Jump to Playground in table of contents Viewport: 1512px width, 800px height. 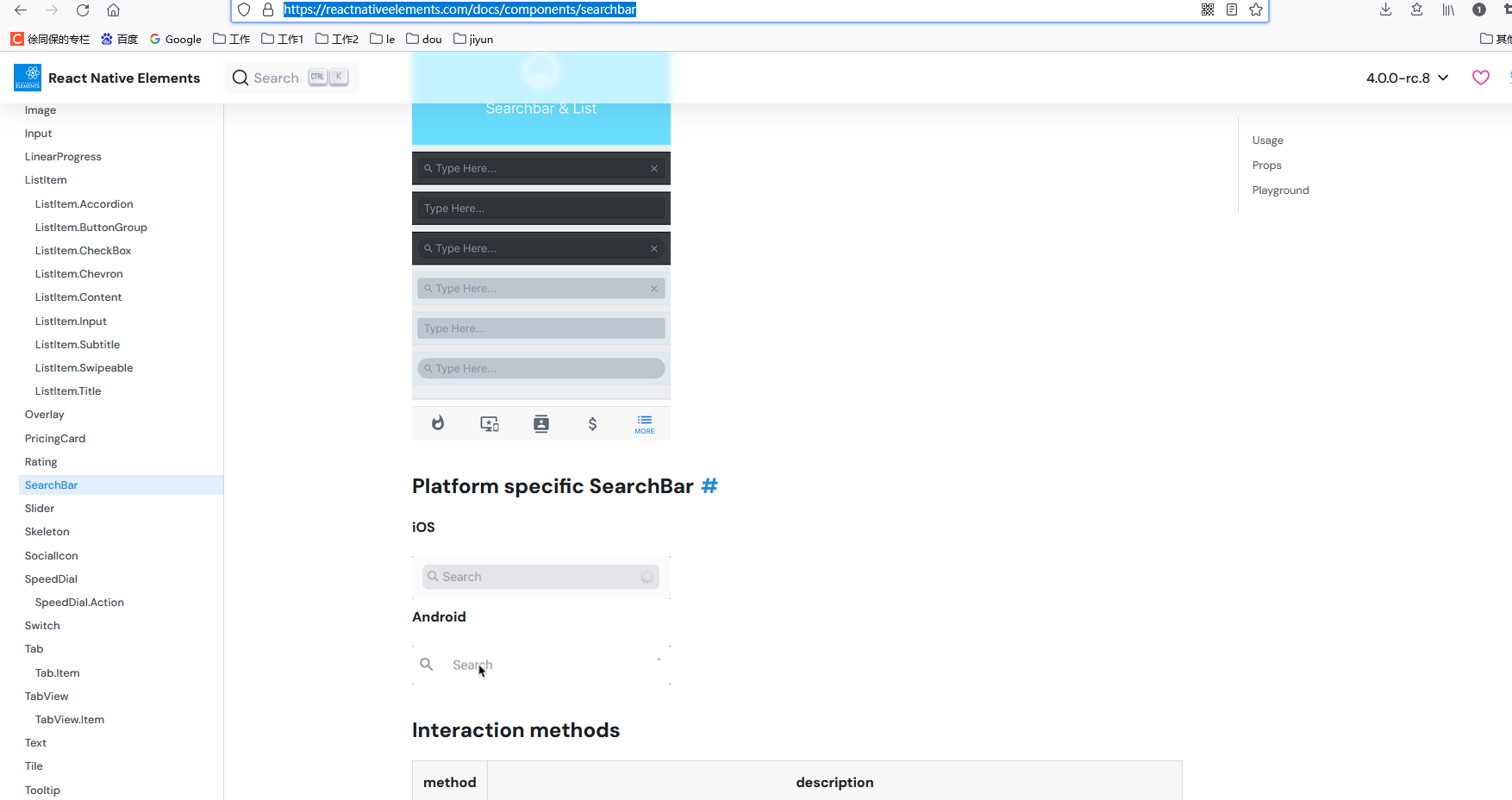[1280, 190]
